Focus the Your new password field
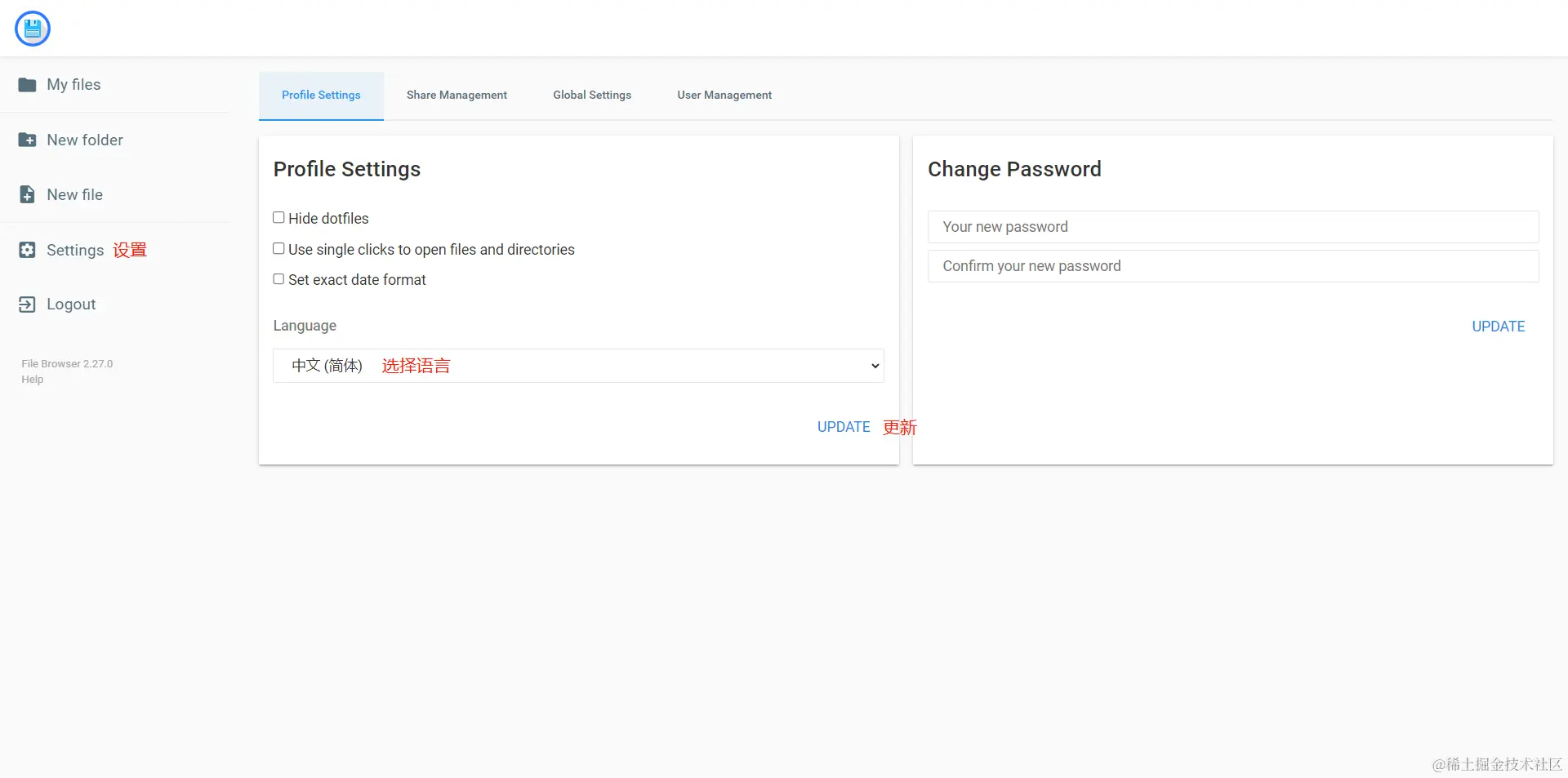This screenshot has width=1568, height=778. (1233, 227)
